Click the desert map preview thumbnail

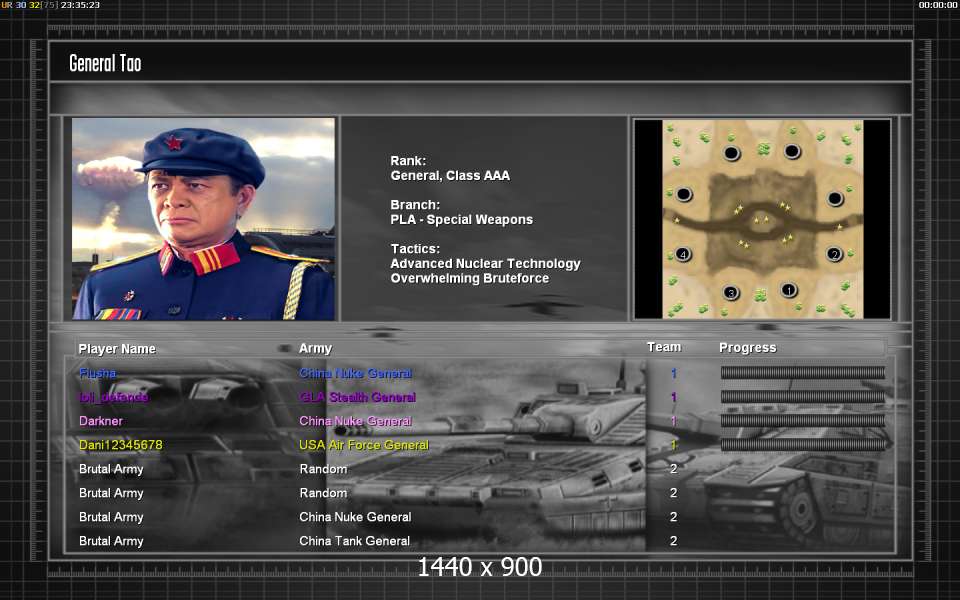(762, 219)
